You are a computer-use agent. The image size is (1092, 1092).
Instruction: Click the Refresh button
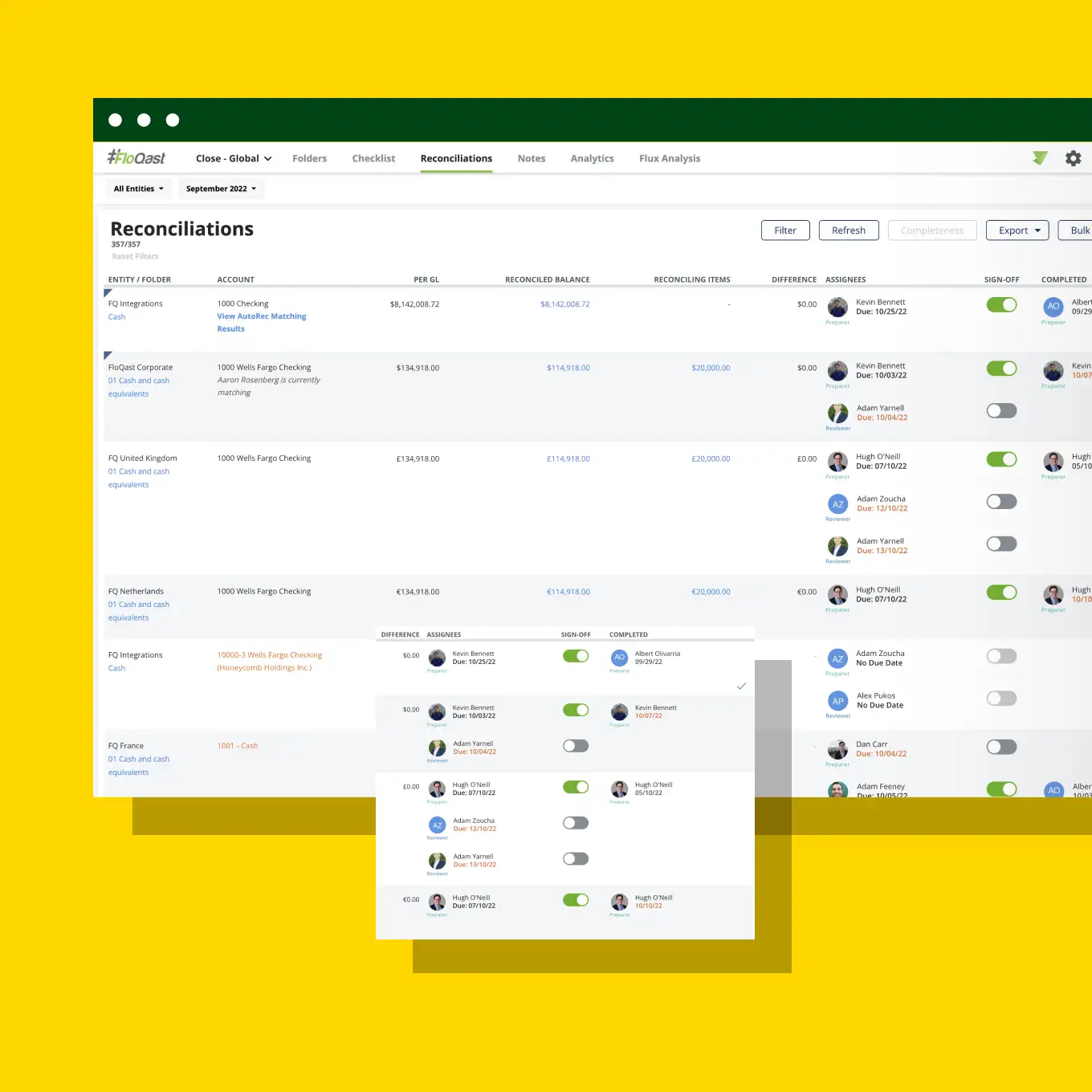(x=849, y=230)
